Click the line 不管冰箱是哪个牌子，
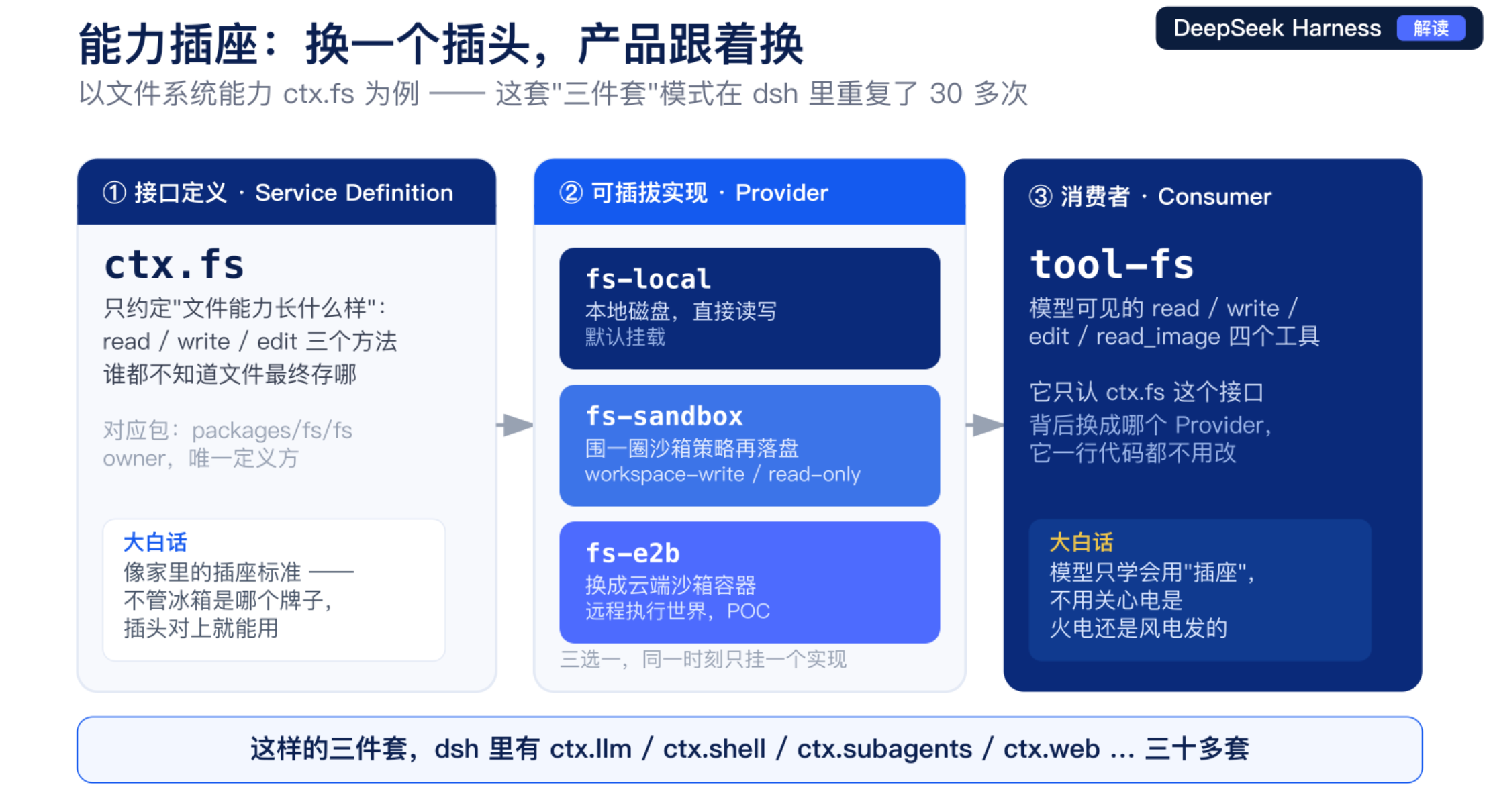1489x812 pixels. coord(228,600)
